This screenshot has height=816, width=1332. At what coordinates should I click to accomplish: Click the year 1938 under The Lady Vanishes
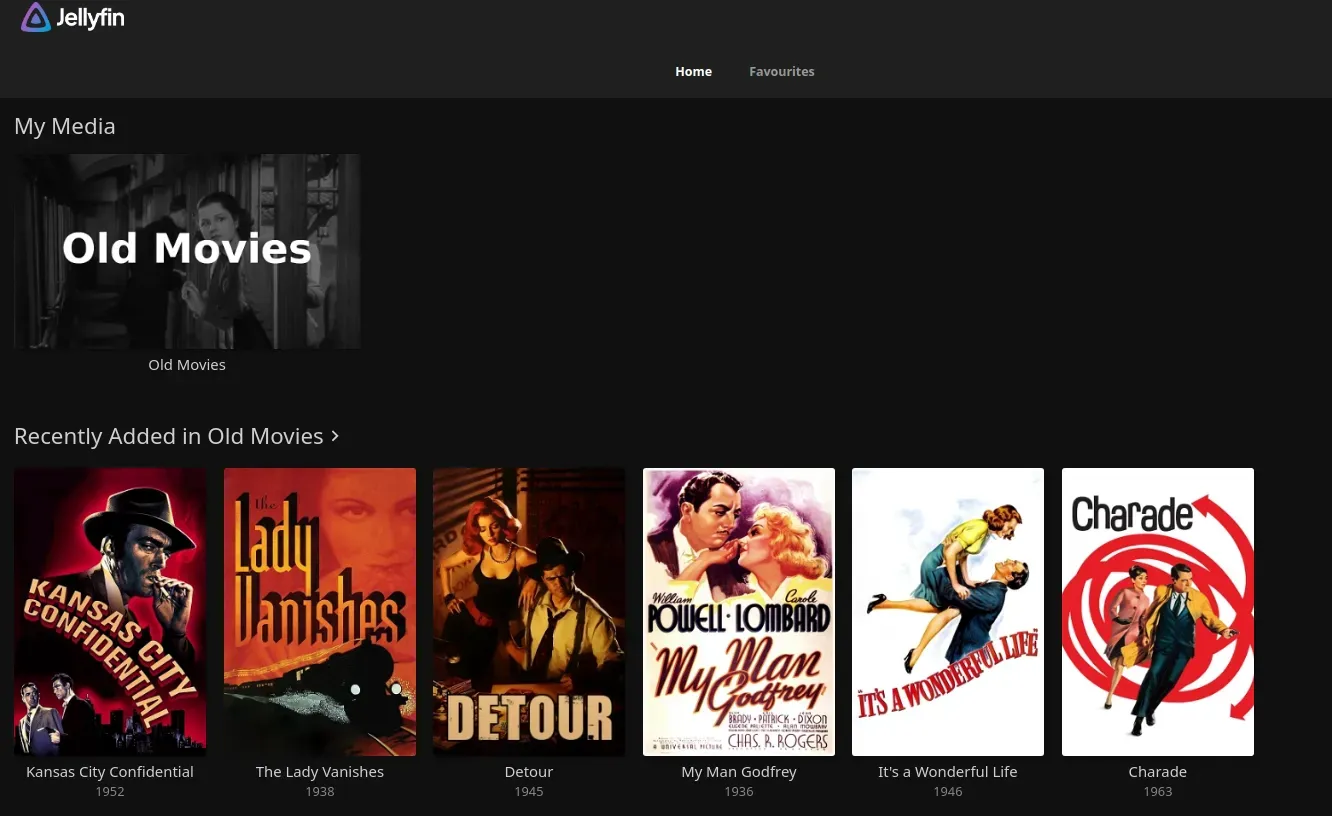coord(320,792)
